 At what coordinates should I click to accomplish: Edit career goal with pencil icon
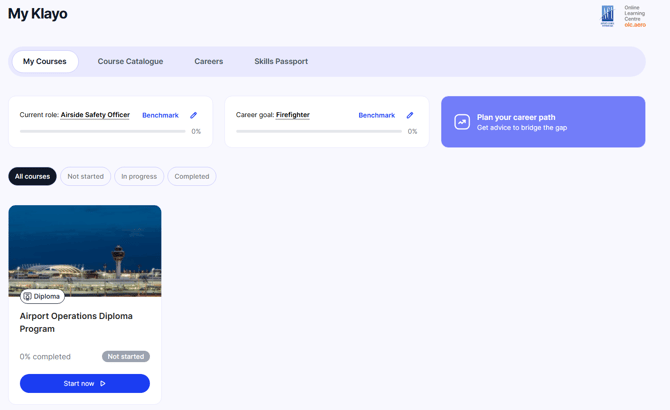pyautogui.click(x=410, y=115)
